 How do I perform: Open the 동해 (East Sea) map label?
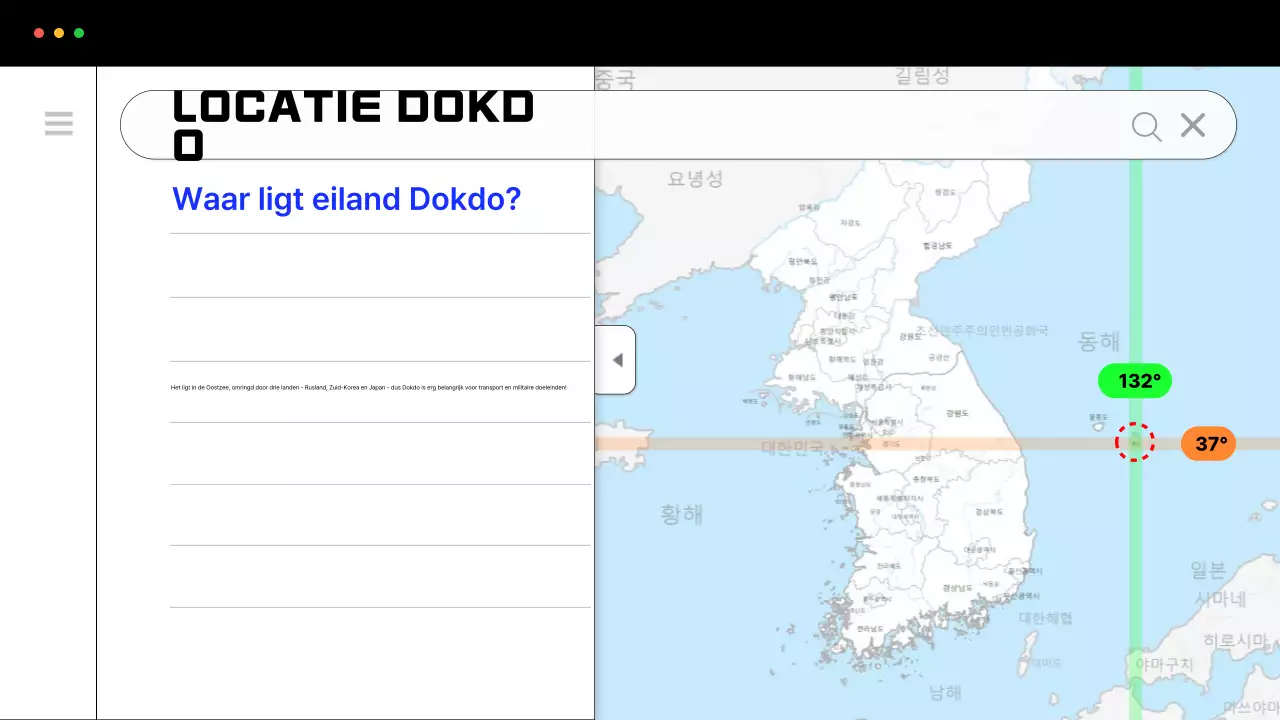[1098, 341]
